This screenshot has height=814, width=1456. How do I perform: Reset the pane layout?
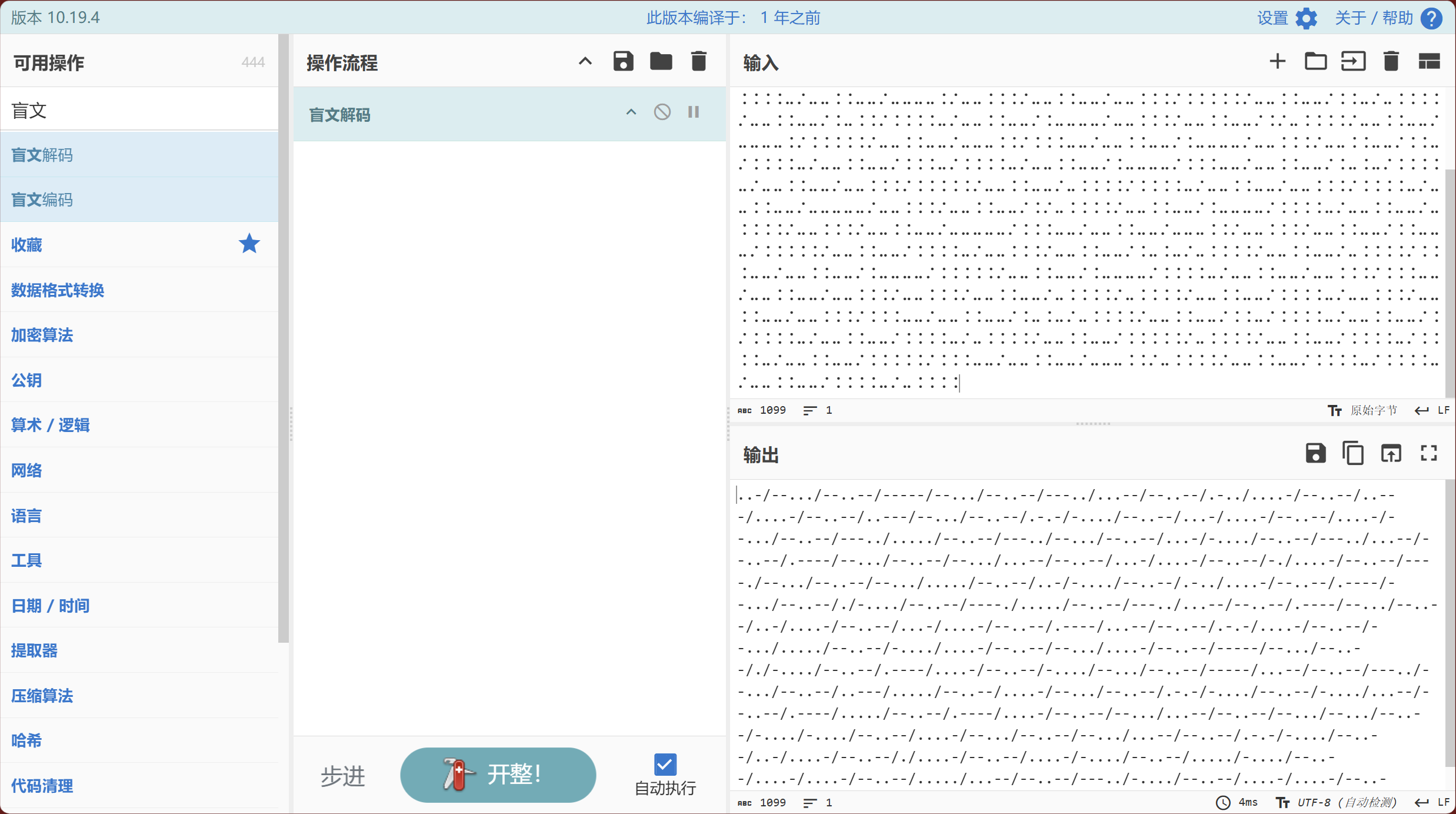[x=1429, y=61]
